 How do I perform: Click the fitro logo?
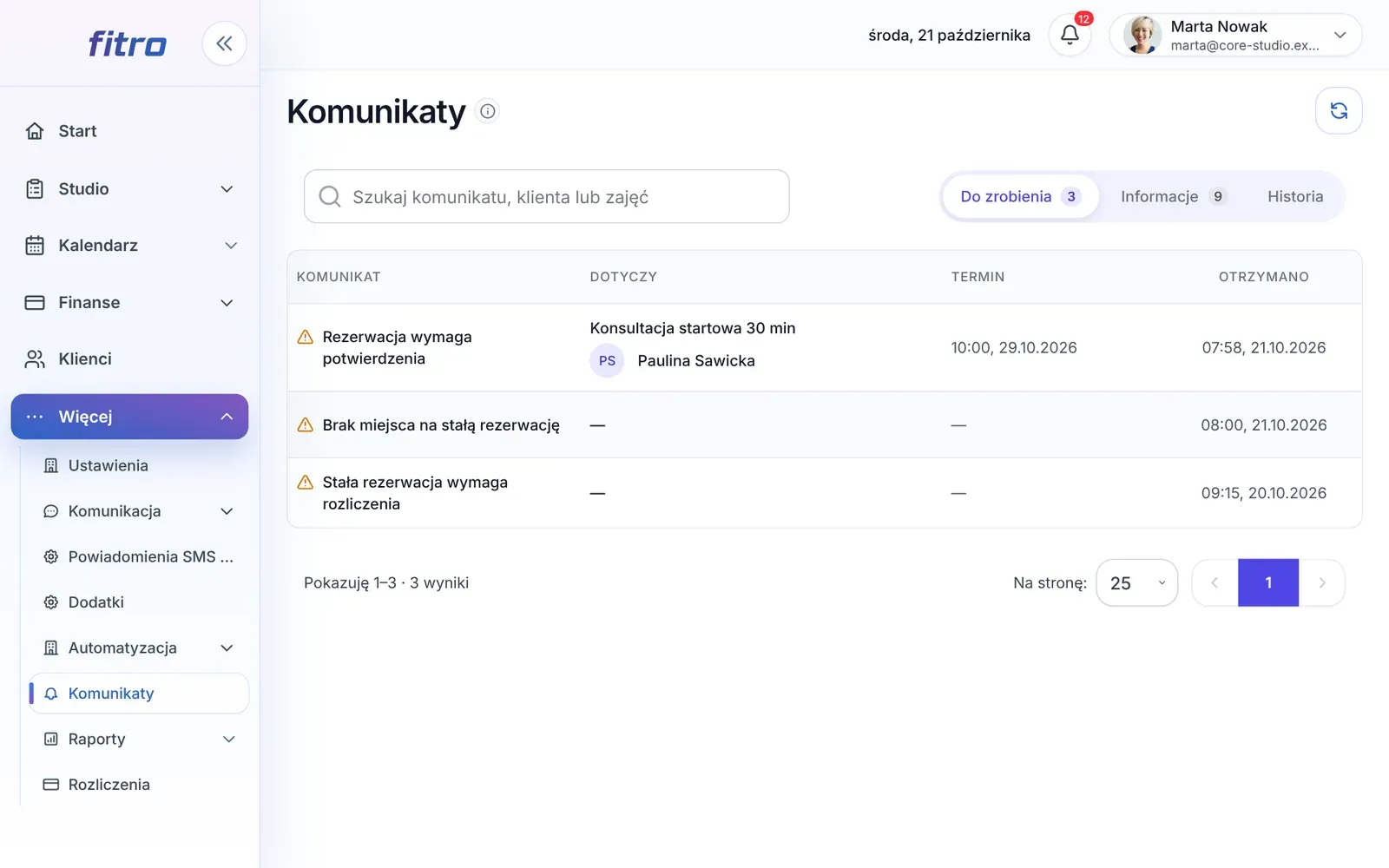(x=128, y=43)
